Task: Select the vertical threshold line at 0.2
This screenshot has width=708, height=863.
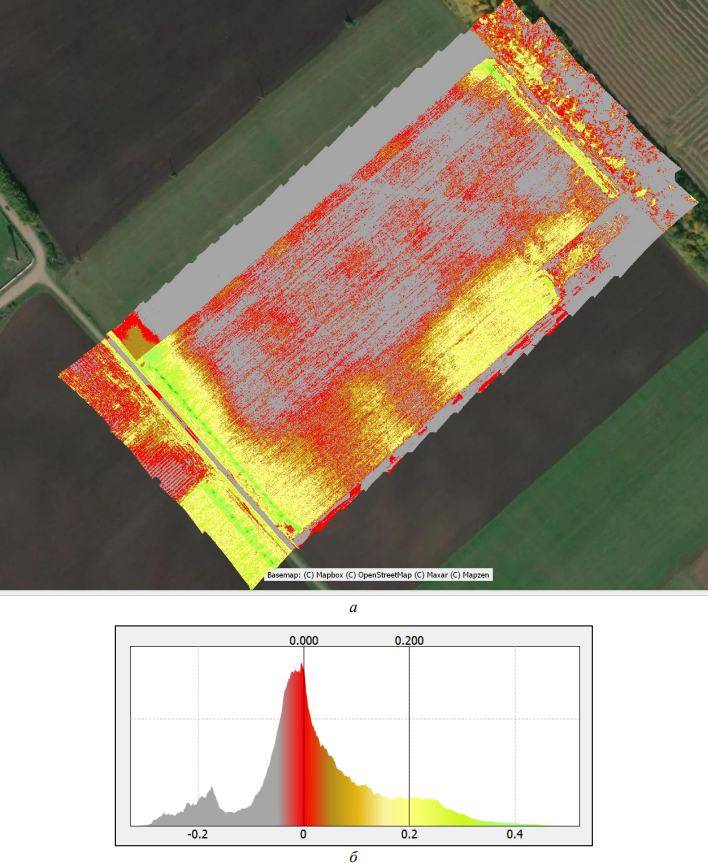Action: point(409,740)
